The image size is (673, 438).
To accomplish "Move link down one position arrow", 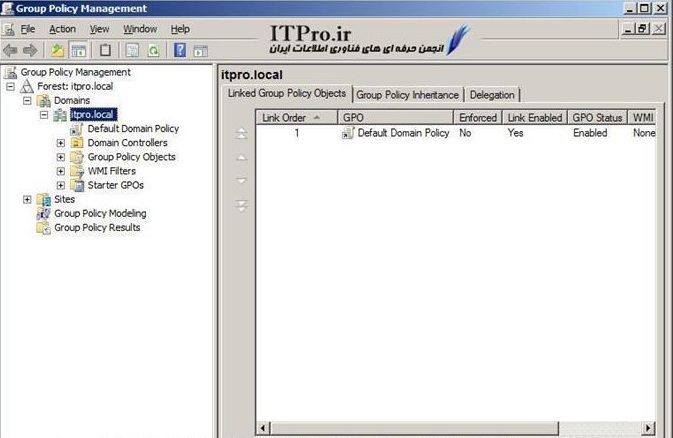I will click(240, 181).
